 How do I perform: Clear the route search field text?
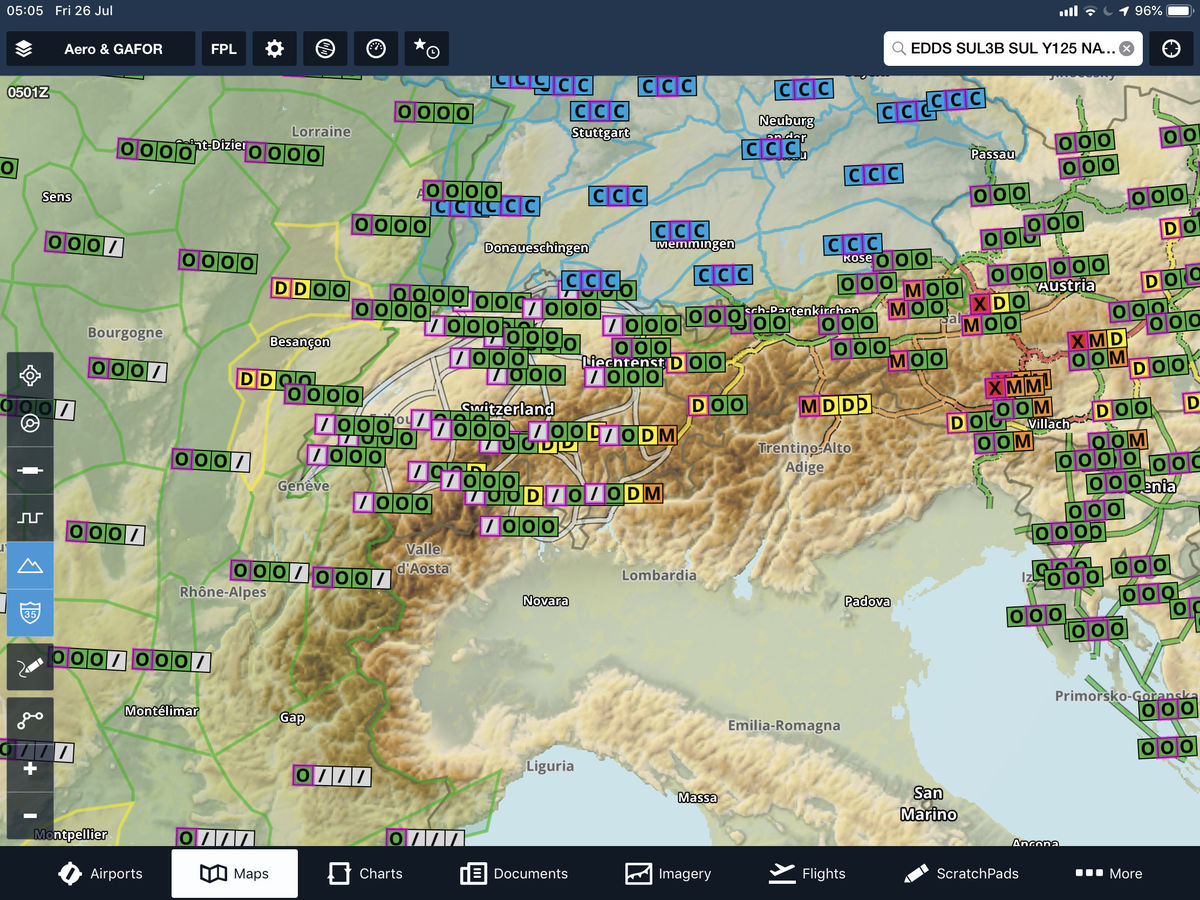click(x=1126, y=48)
